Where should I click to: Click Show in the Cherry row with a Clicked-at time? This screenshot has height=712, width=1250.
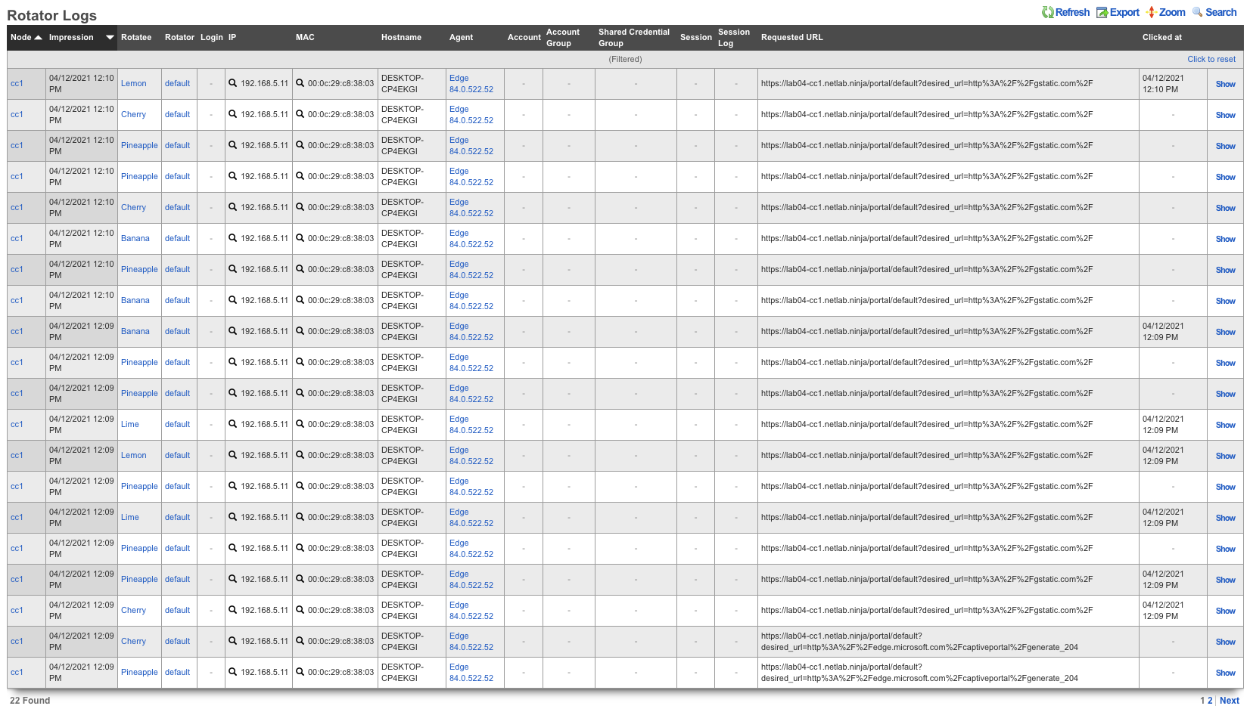(1225, 611)
